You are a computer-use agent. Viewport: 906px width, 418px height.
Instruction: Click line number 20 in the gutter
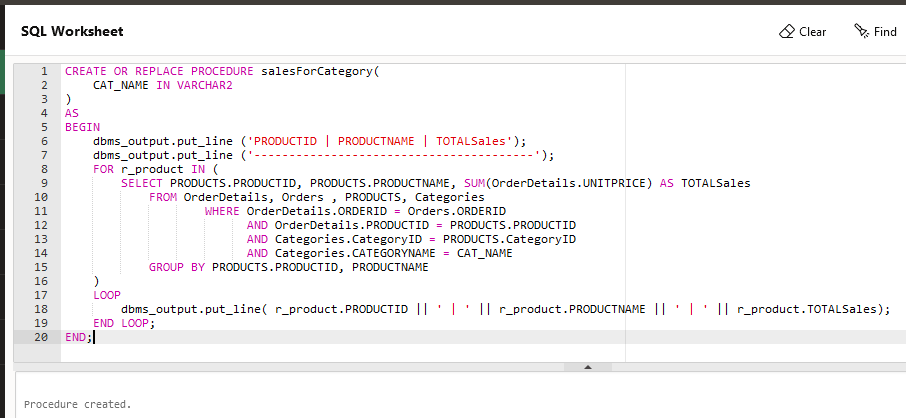[x=41, y=337]
